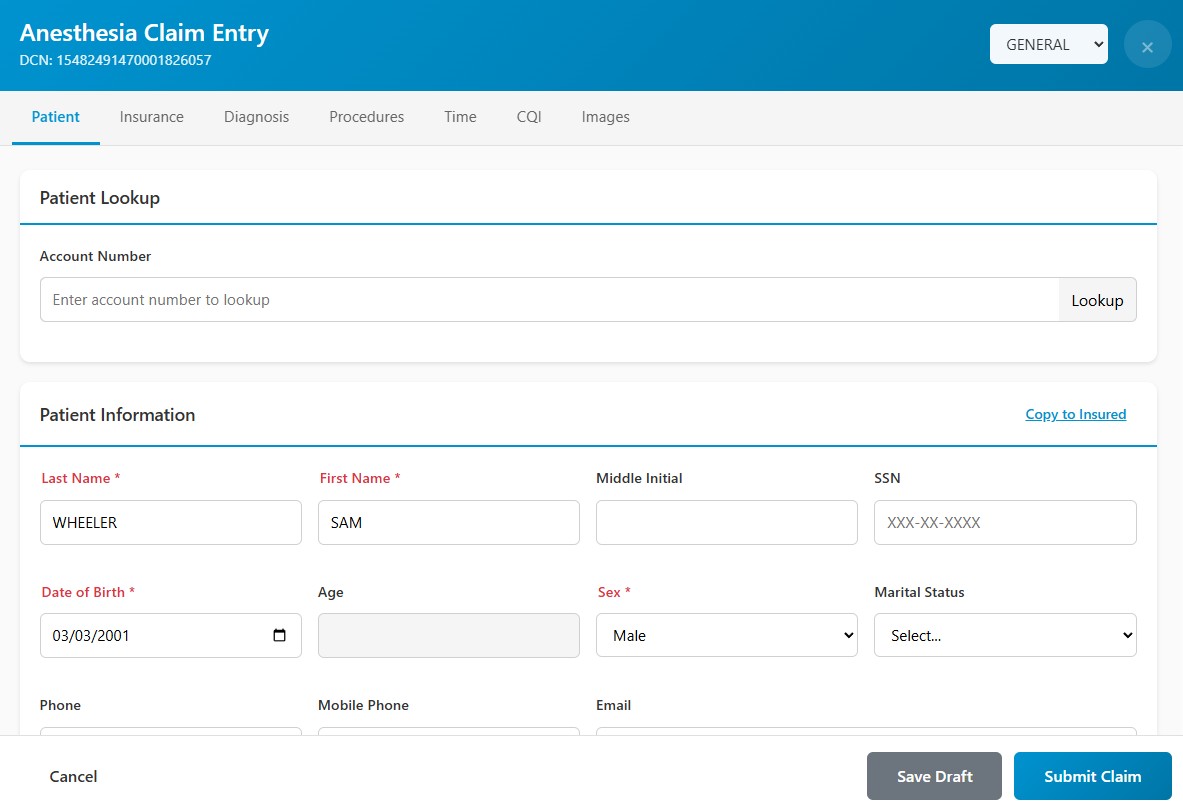
Task: Click the Lookup button
Action: click(x=1097, y=299)
